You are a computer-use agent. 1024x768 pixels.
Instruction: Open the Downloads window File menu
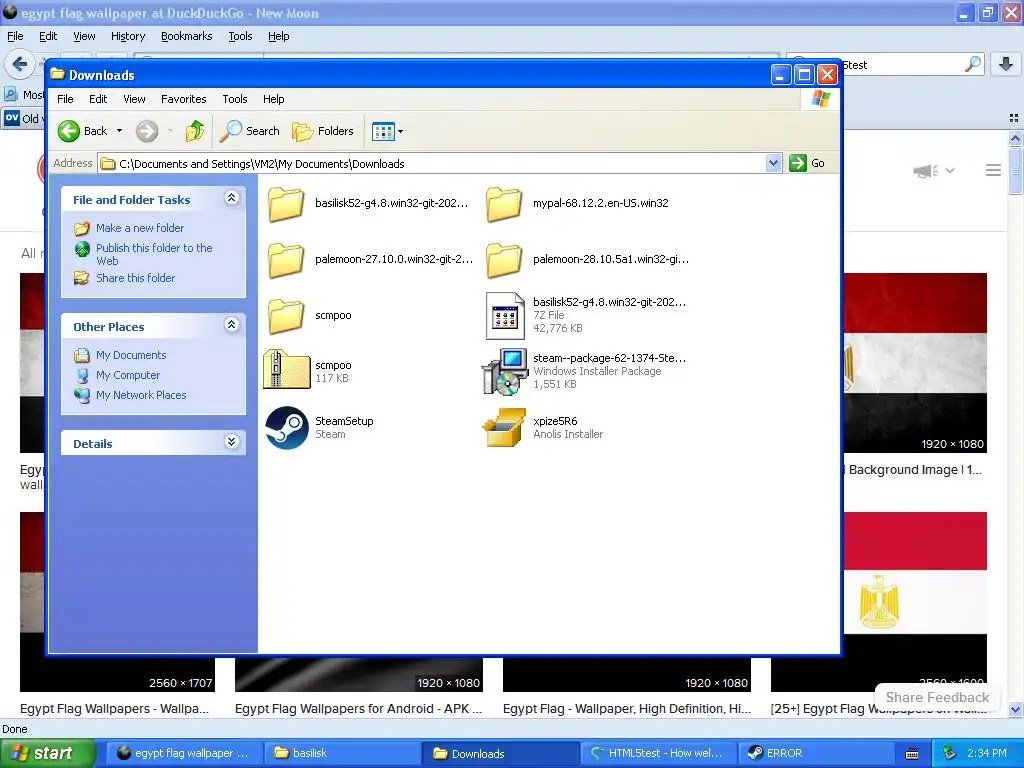point(65,99)
